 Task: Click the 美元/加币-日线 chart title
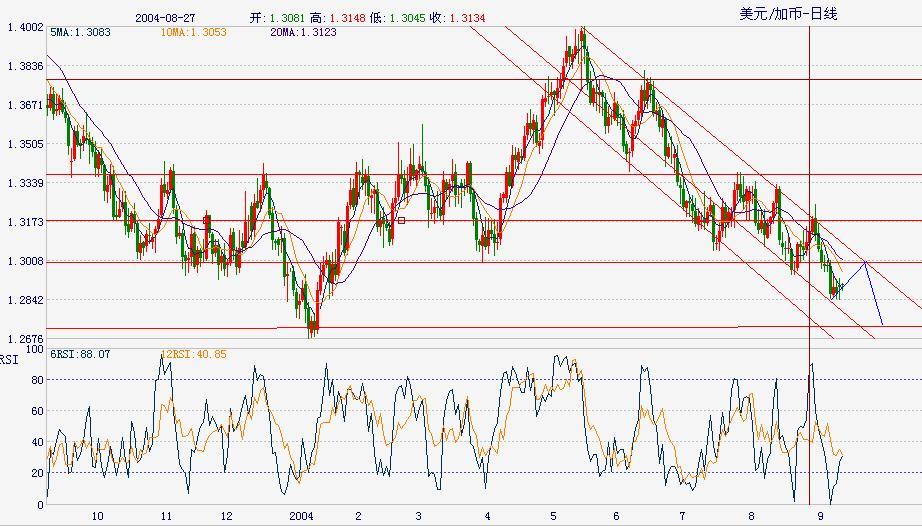[x=788, y=13]
